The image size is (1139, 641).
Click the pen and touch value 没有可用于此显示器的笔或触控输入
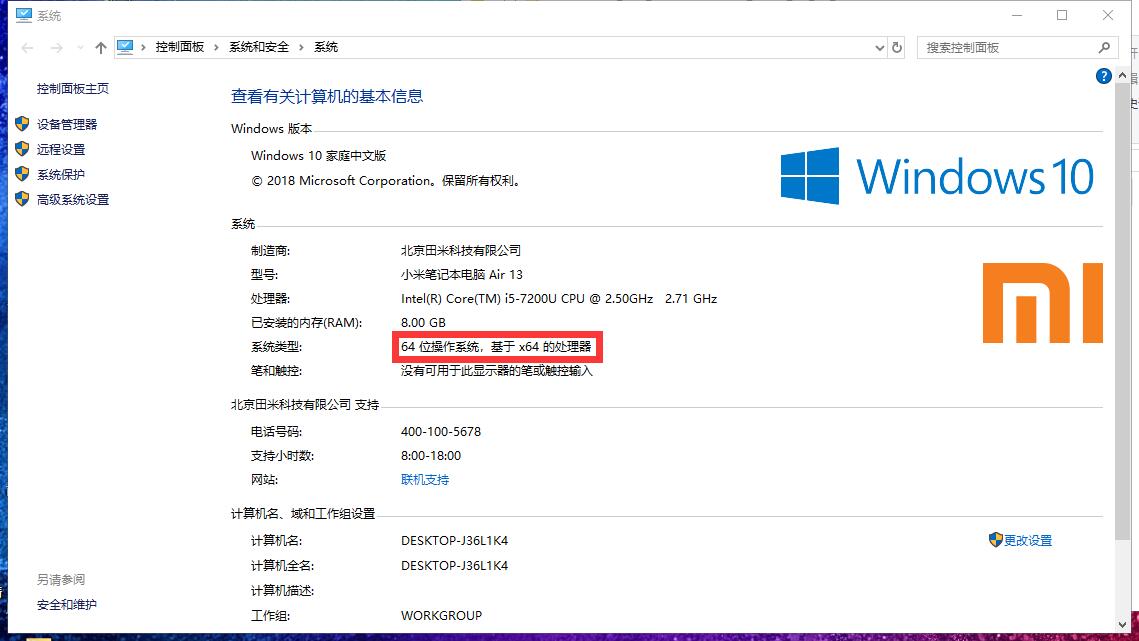click(497, 371)
